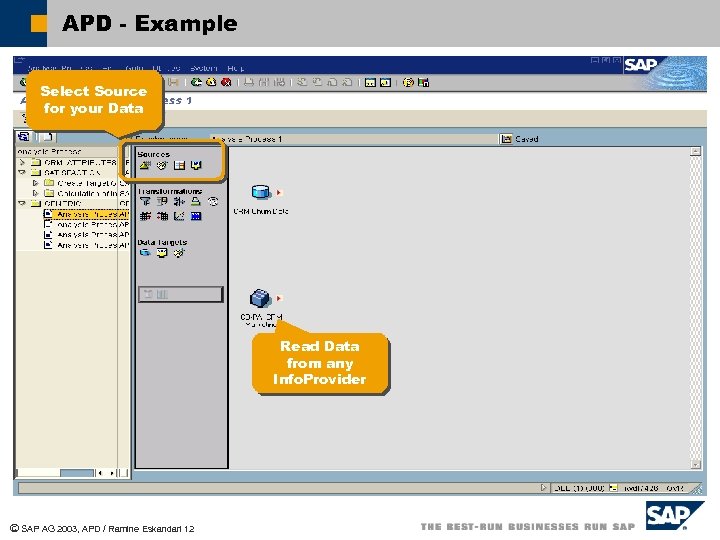The width and height of the screenshot is (720, 540).
Task: Click the Generate Shortcut toolbar icon
Action: 385,82
